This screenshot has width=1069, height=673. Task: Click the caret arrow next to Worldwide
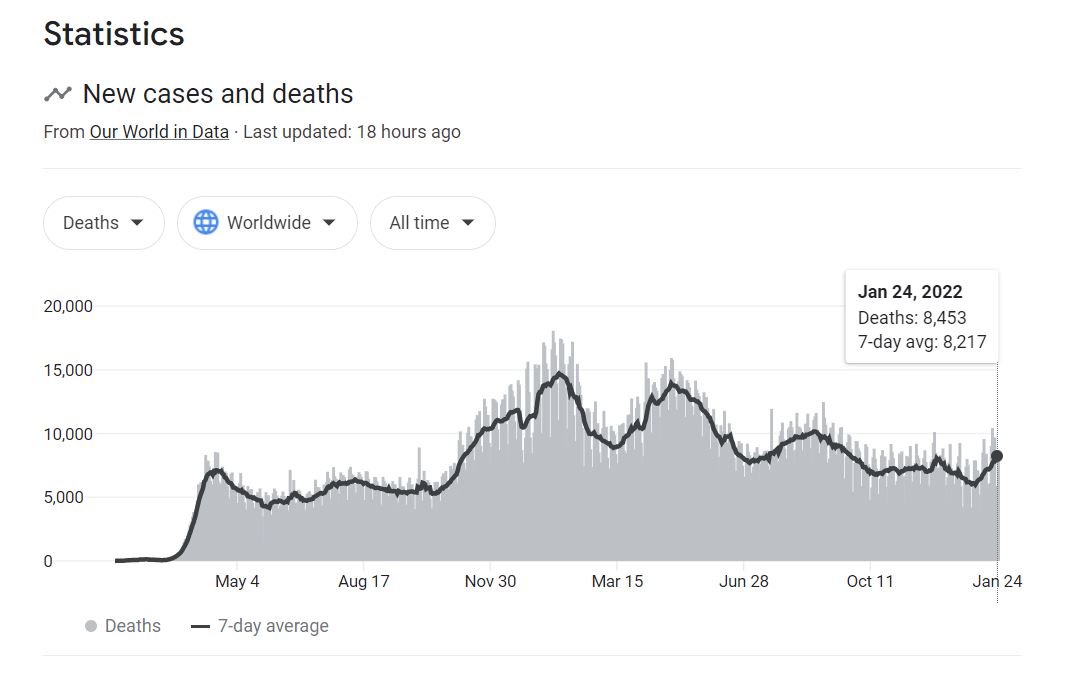coord(329,223)
